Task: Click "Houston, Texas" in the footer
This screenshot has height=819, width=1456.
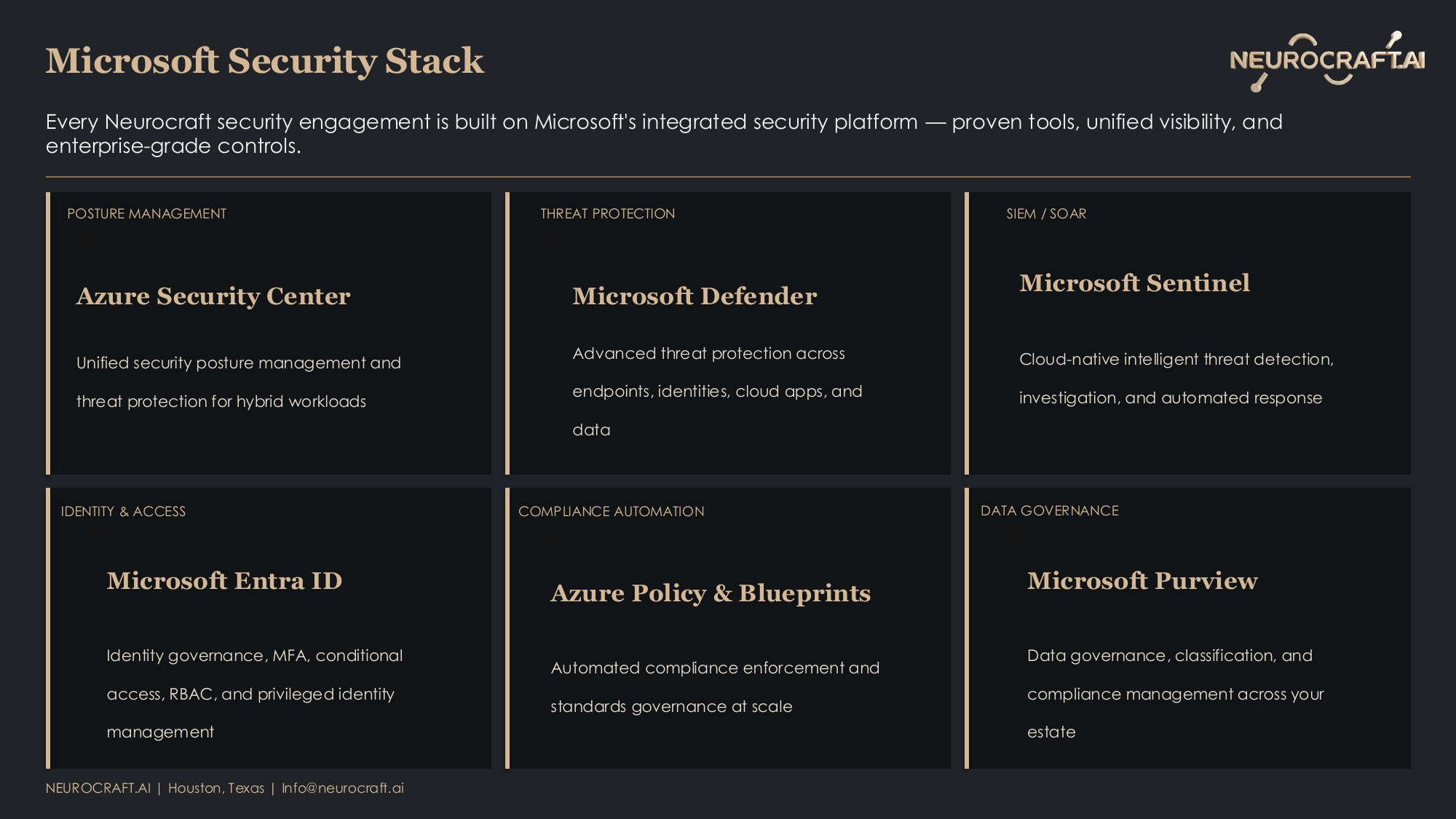Action: [x=216, y=788]
